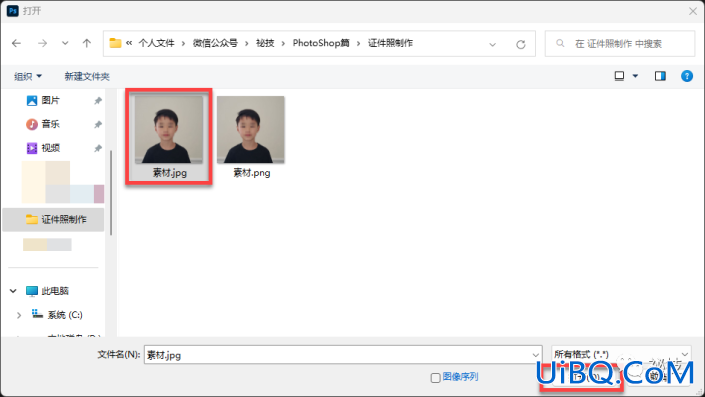Open 音乐 in the sidebar
Image resolution: width=705 pixels, height=397 pixels.
(50, 124)
